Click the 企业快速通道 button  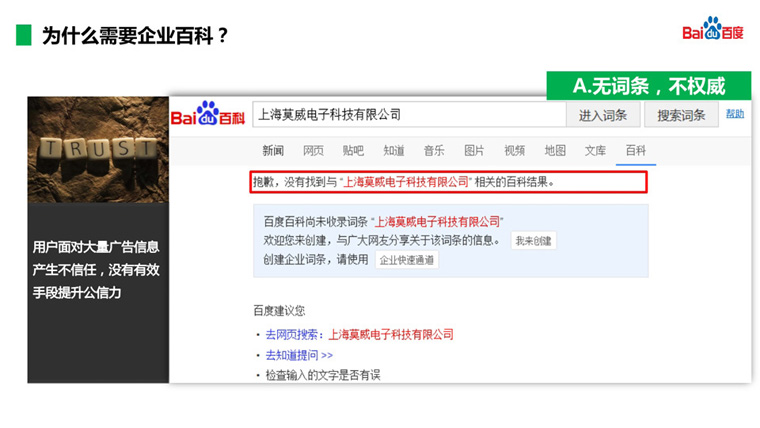(x=407, y=260)
